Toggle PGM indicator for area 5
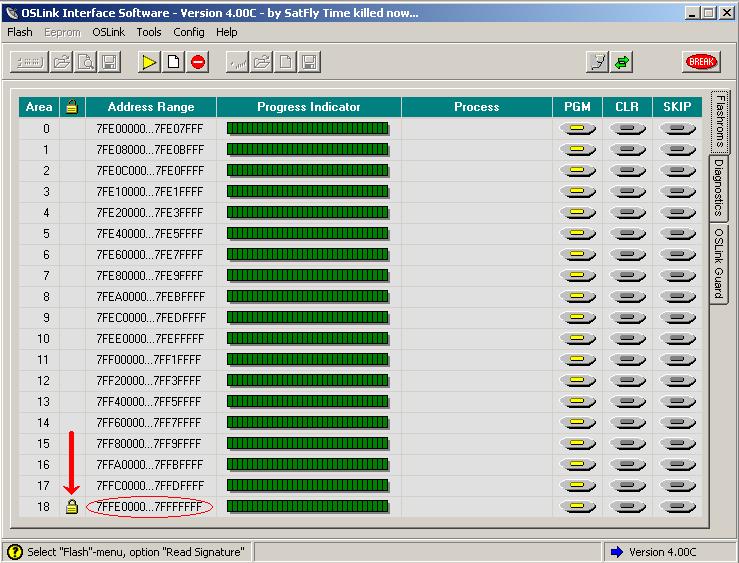 (x=577, y=234)
